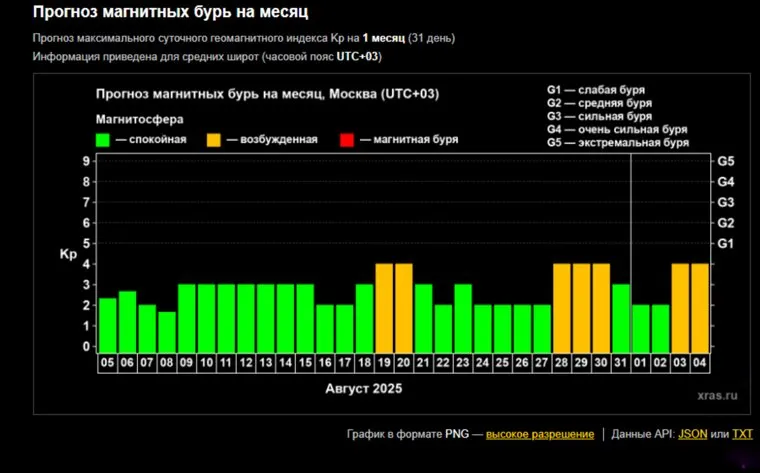Click the G1 label on right axis
The width and height of the screenshot is (760, 473).
pos(726,243)
